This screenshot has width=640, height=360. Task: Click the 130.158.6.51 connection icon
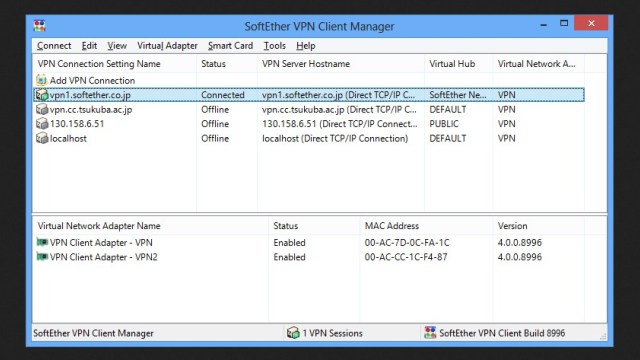(x=42, y=124)
